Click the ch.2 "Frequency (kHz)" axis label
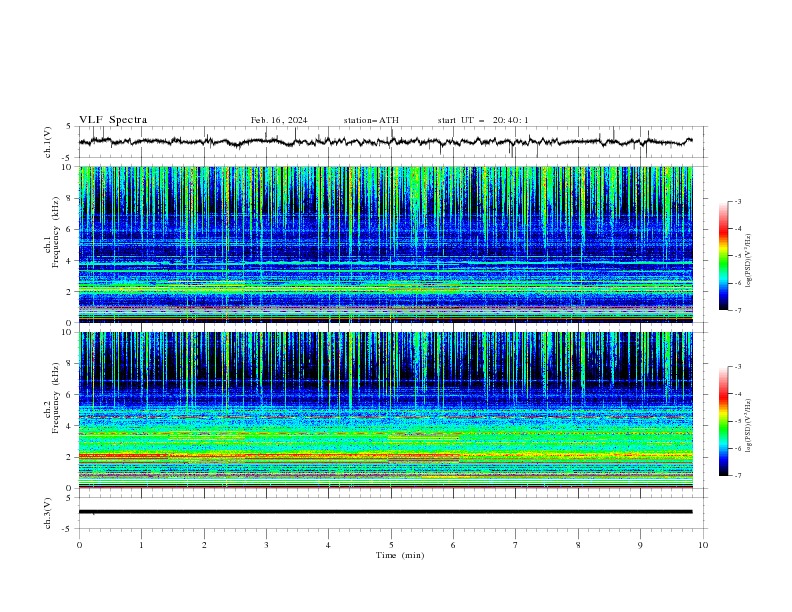The height and width of the screenshot is (612, 792). [55, 398]
